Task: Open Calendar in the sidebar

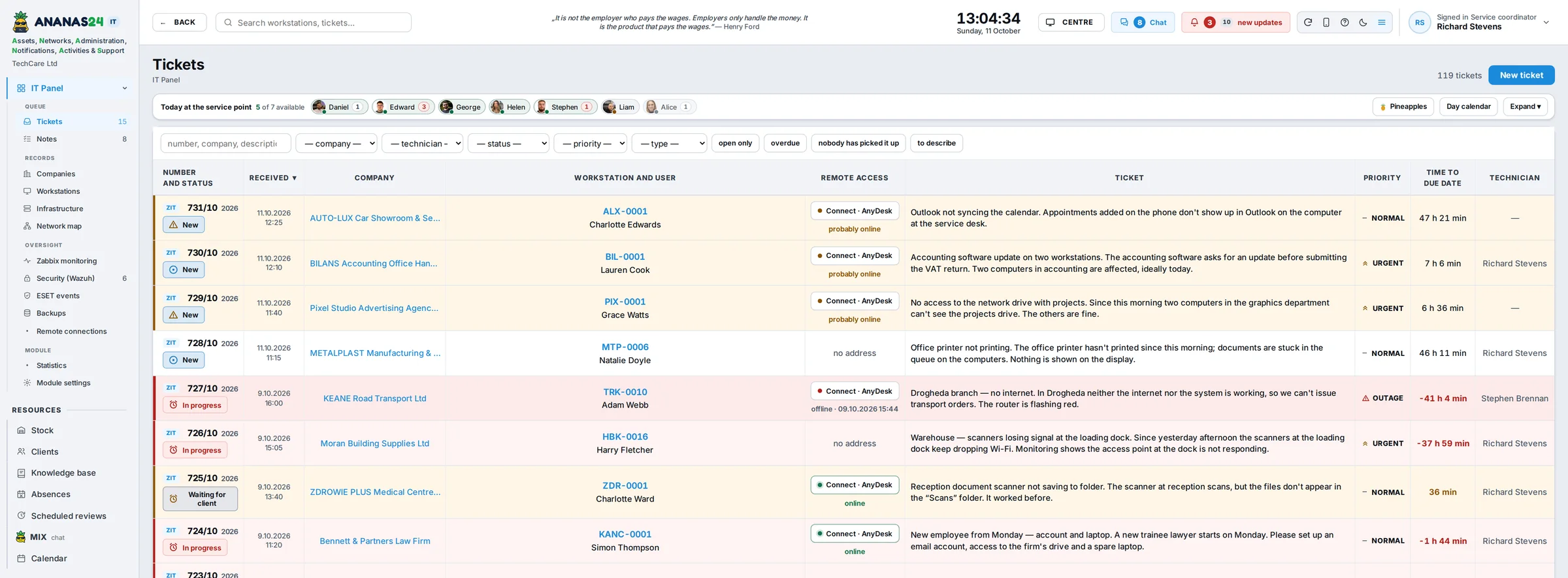Action: click(71, 558)
